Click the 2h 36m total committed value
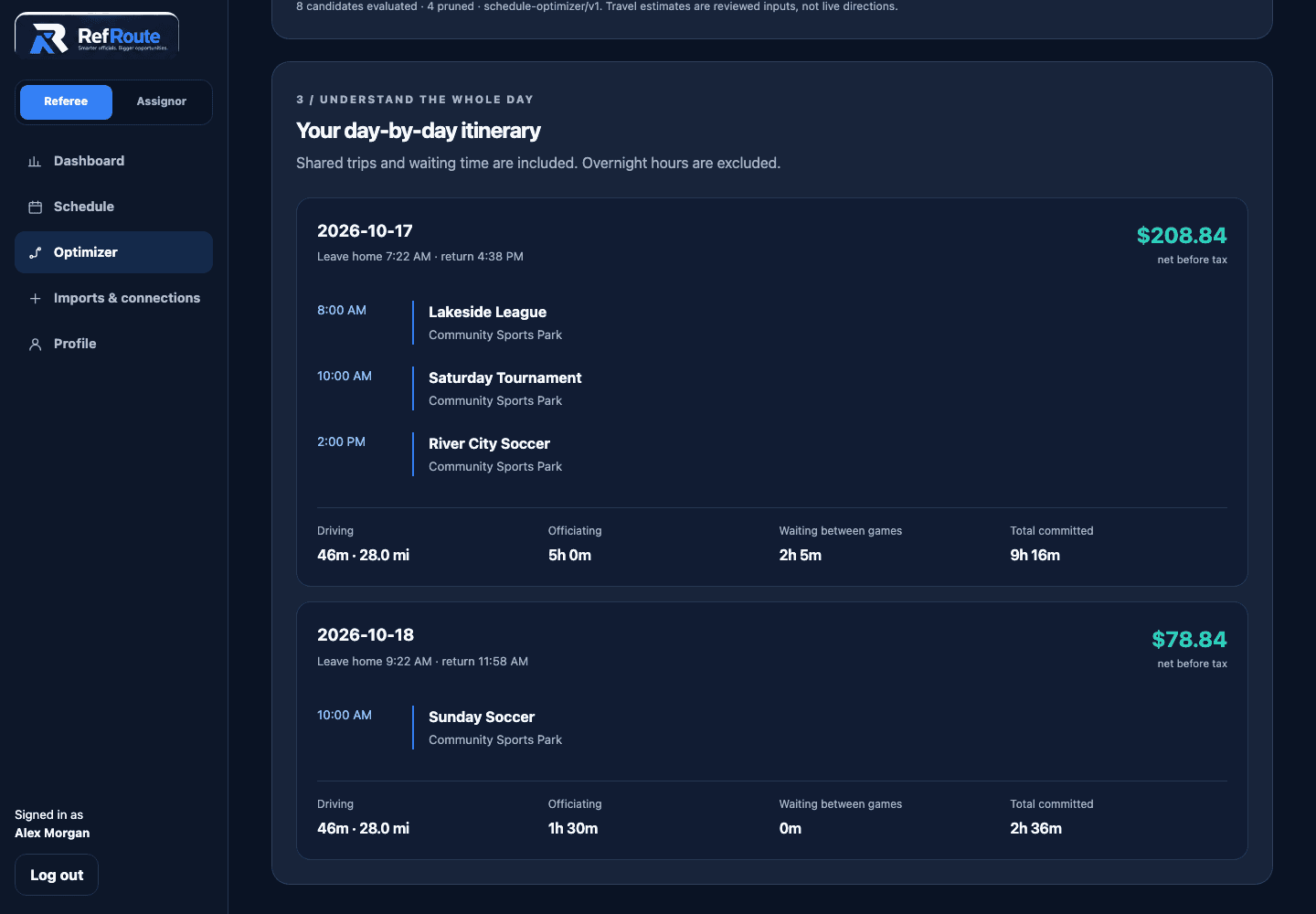The height and width of the screenshot is (914, 1316). [1035, 829]
